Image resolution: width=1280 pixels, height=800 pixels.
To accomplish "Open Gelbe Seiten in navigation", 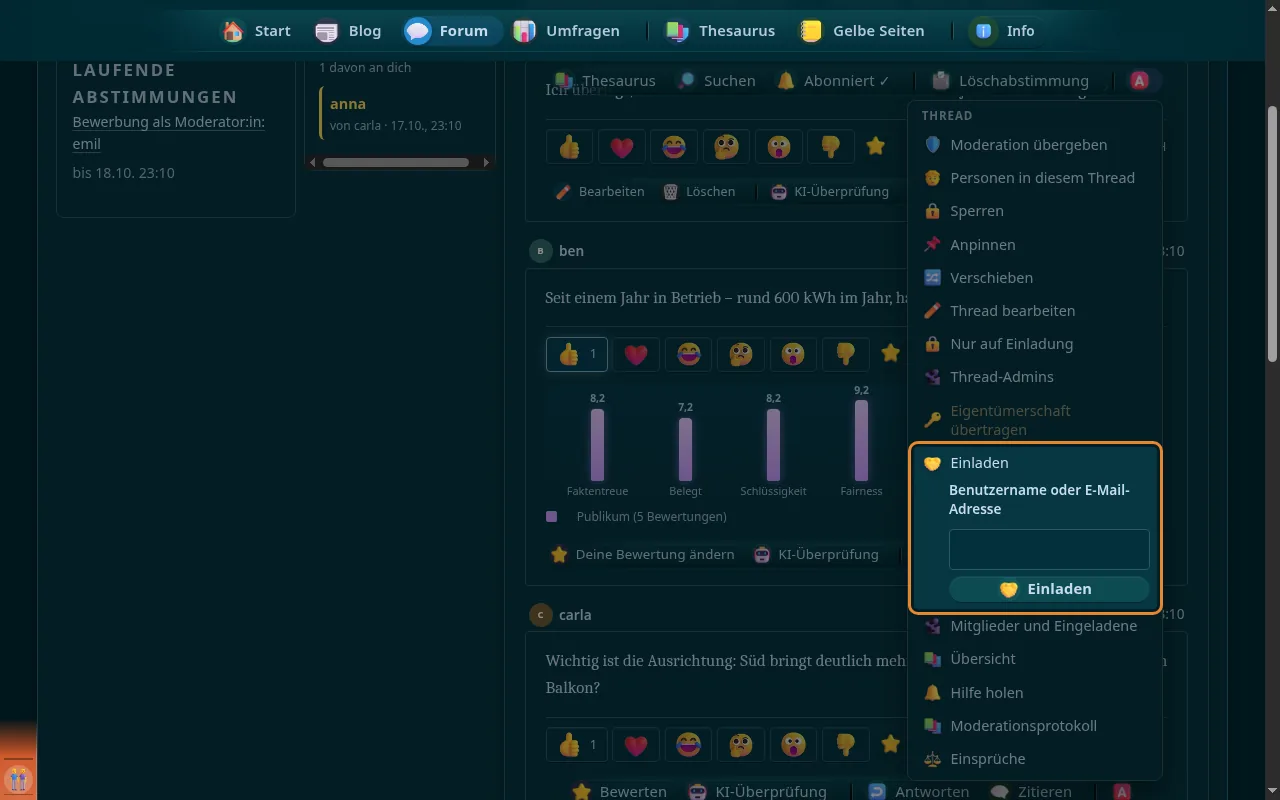I will click(x=860, y=31).
